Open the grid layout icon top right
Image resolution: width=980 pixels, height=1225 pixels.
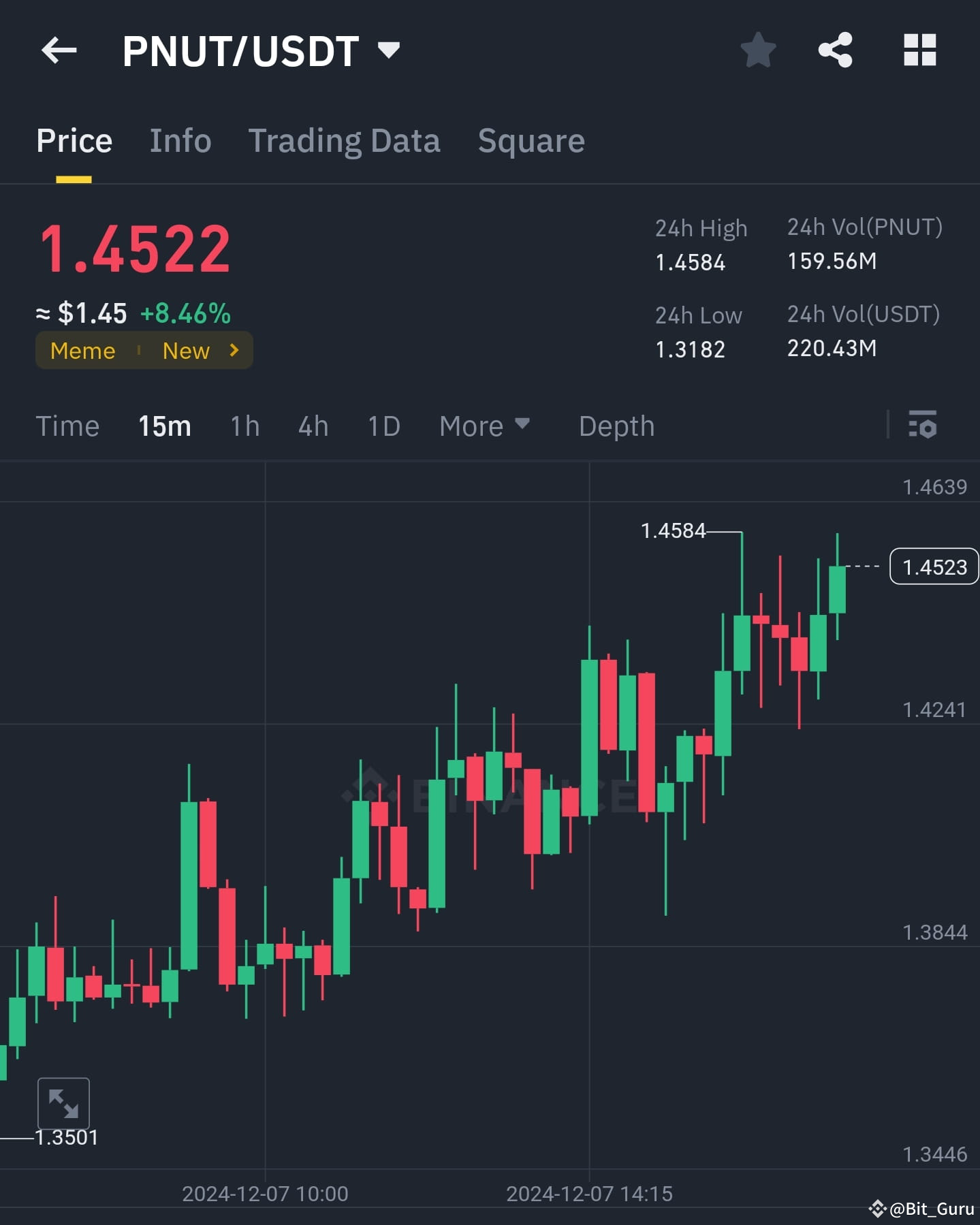tap(919, 50)
